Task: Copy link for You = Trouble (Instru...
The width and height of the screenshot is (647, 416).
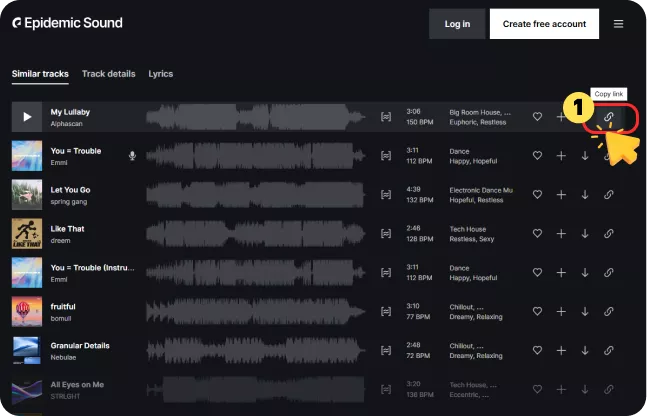Action: click(x=609, y=272)
